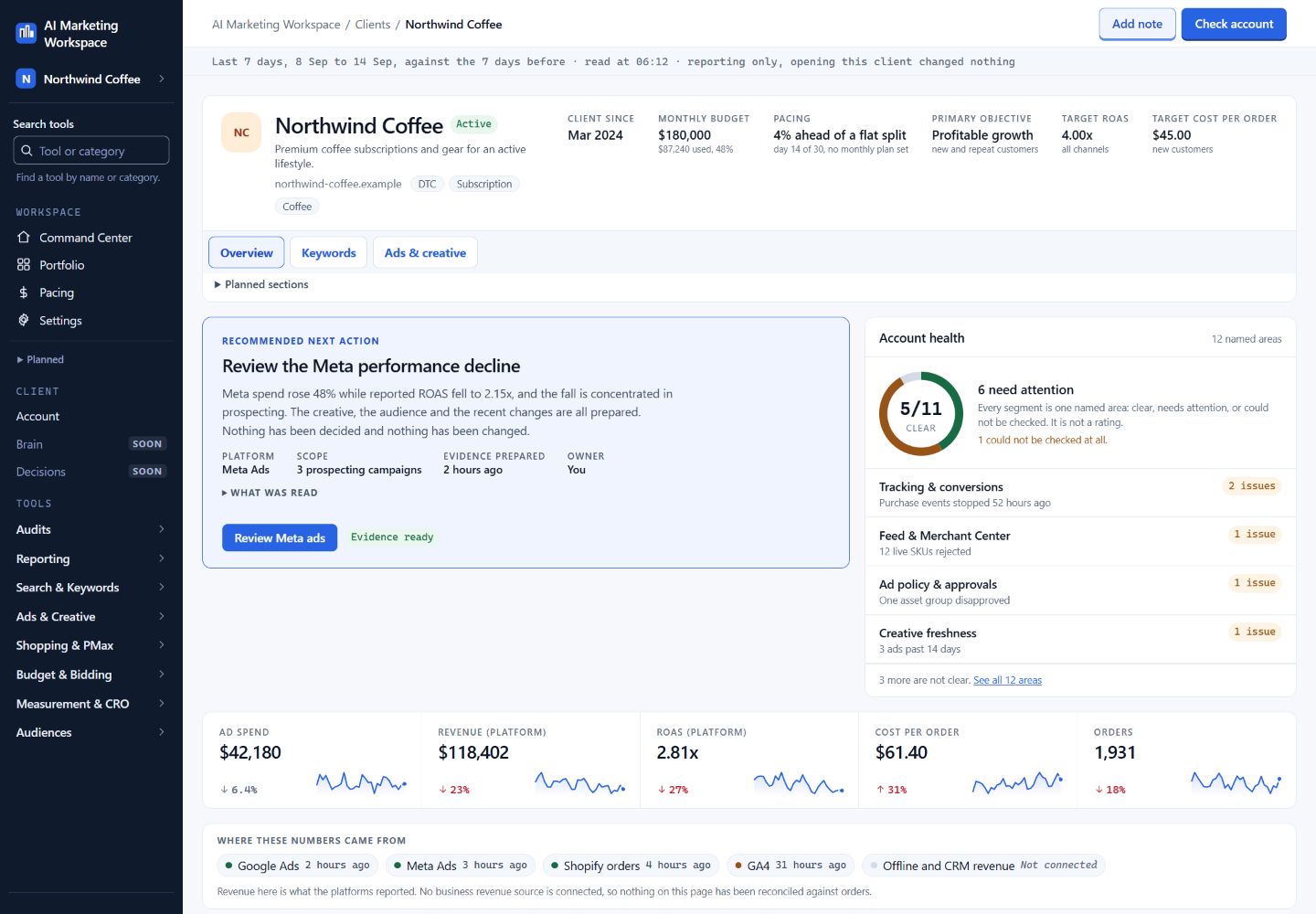Viewport: 1316px width, 914px height.
Task: Click the Orders sparkline chart
Action: pos(1236,782)
